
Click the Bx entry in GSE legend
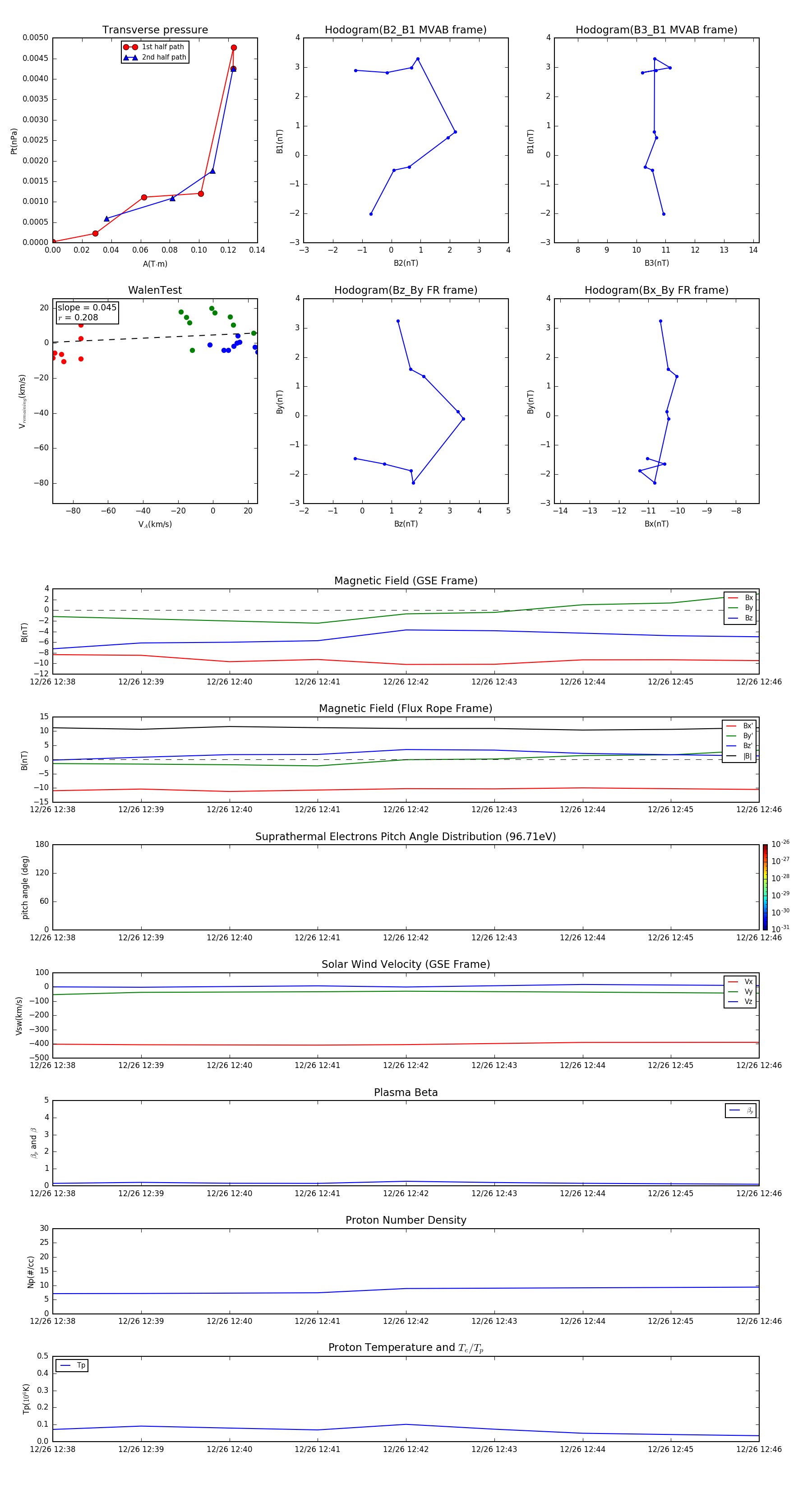pyautogui.click(x=740, y=598)
